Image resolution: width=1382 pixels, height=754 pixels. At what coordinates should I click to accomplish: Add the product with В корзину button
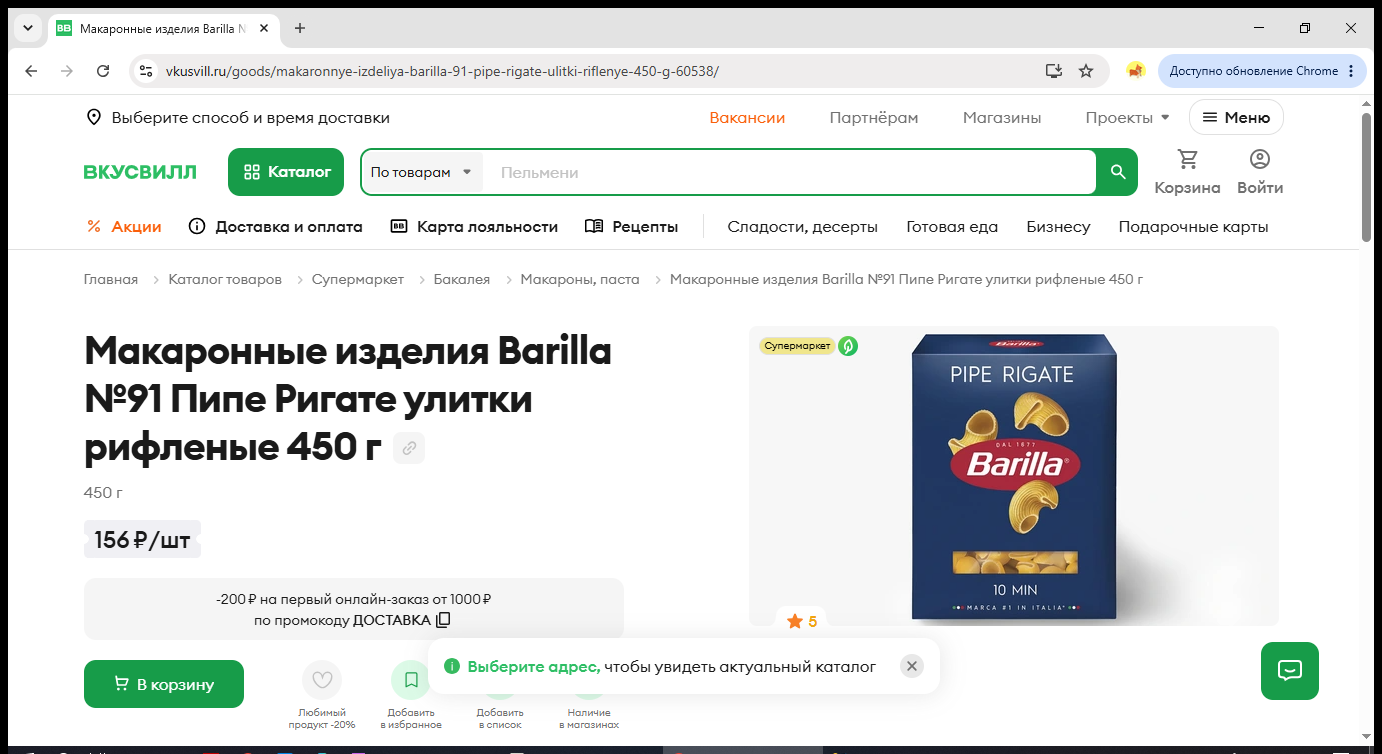164,684
